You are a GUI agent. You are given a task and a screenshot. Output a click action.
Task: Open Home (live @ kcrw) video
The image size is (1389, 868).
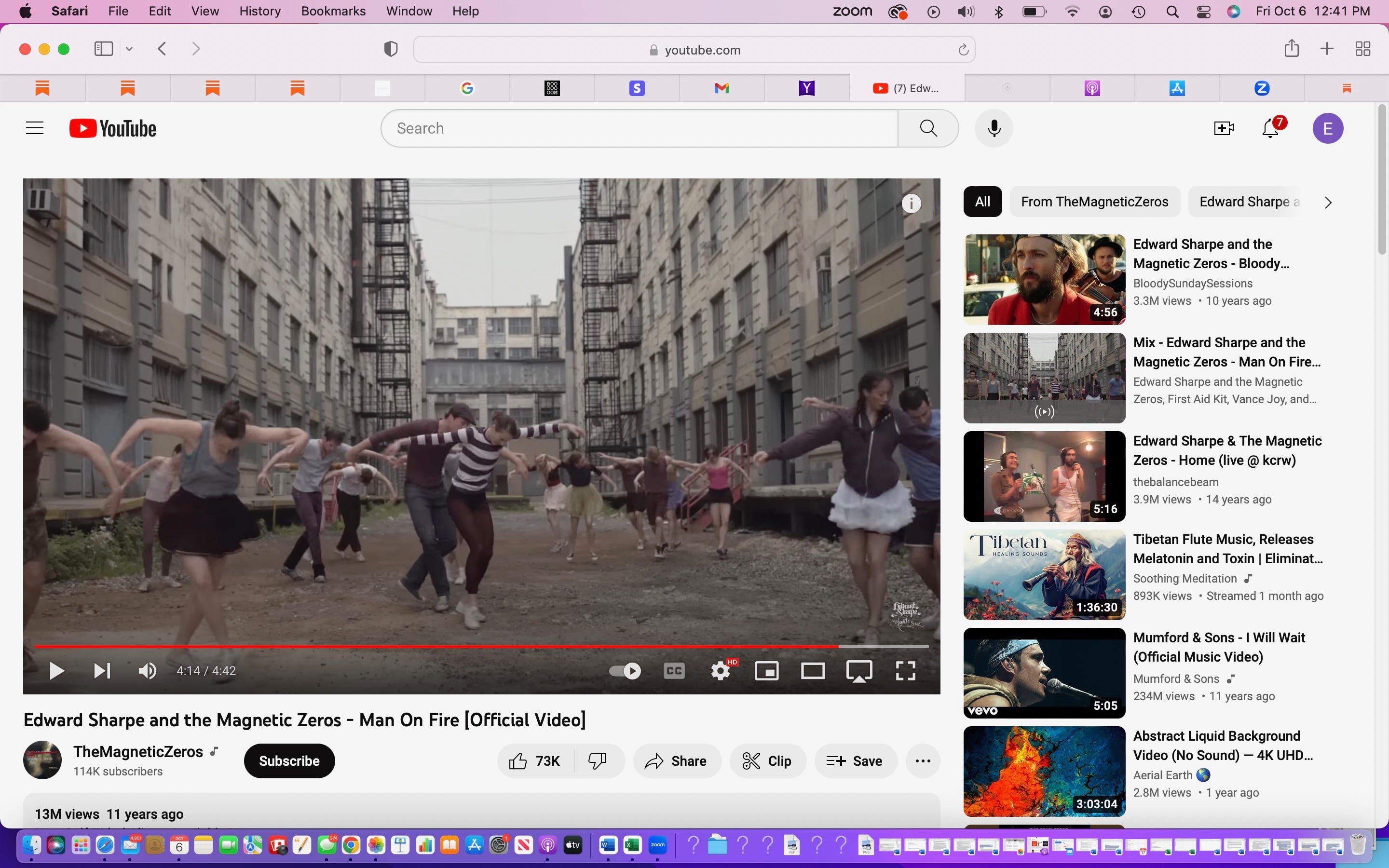1044,476
